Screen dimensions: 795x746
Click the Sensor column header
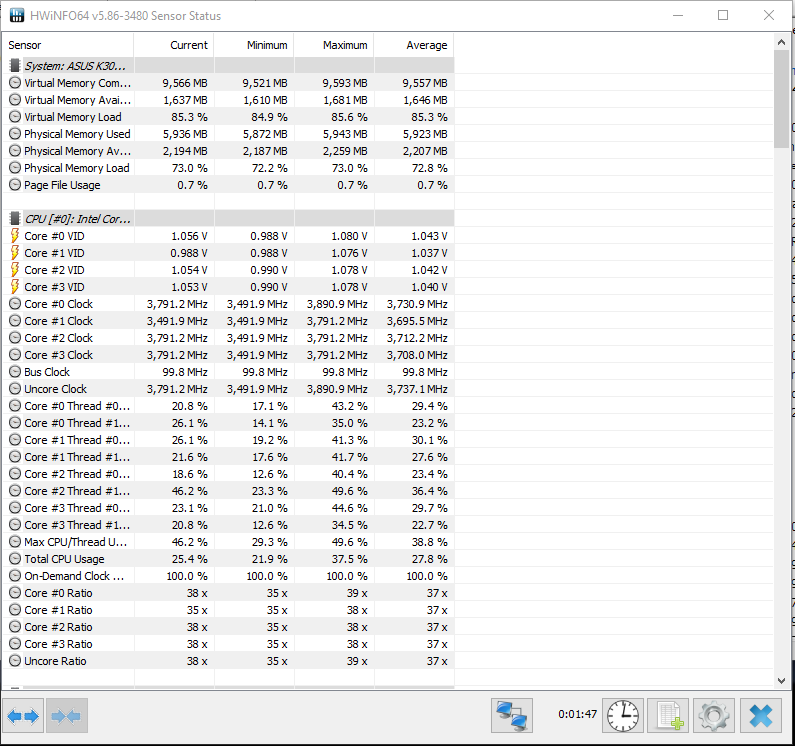[x=68, y=45]
